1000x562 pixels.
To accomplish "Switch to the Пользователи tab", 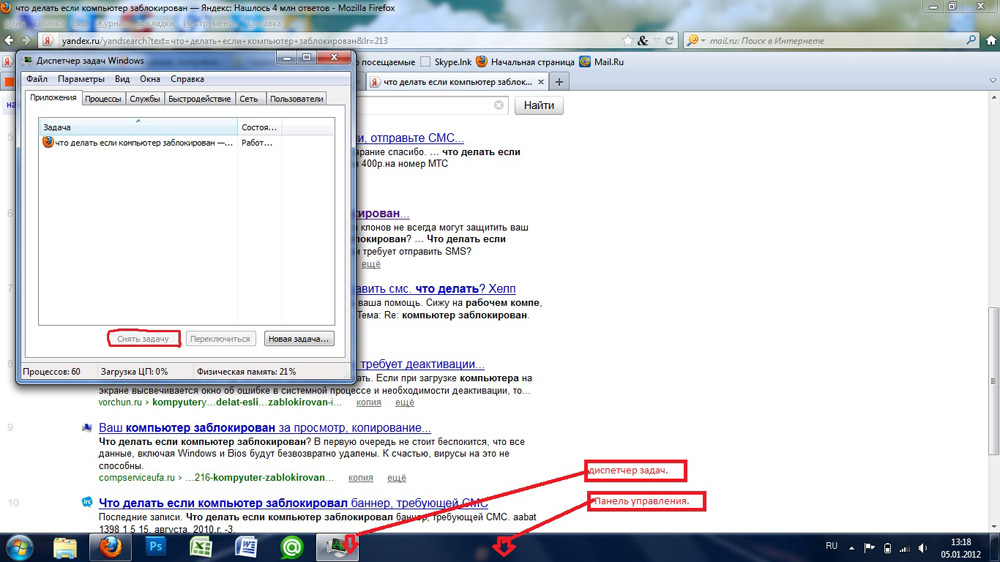I will (297, 99).
